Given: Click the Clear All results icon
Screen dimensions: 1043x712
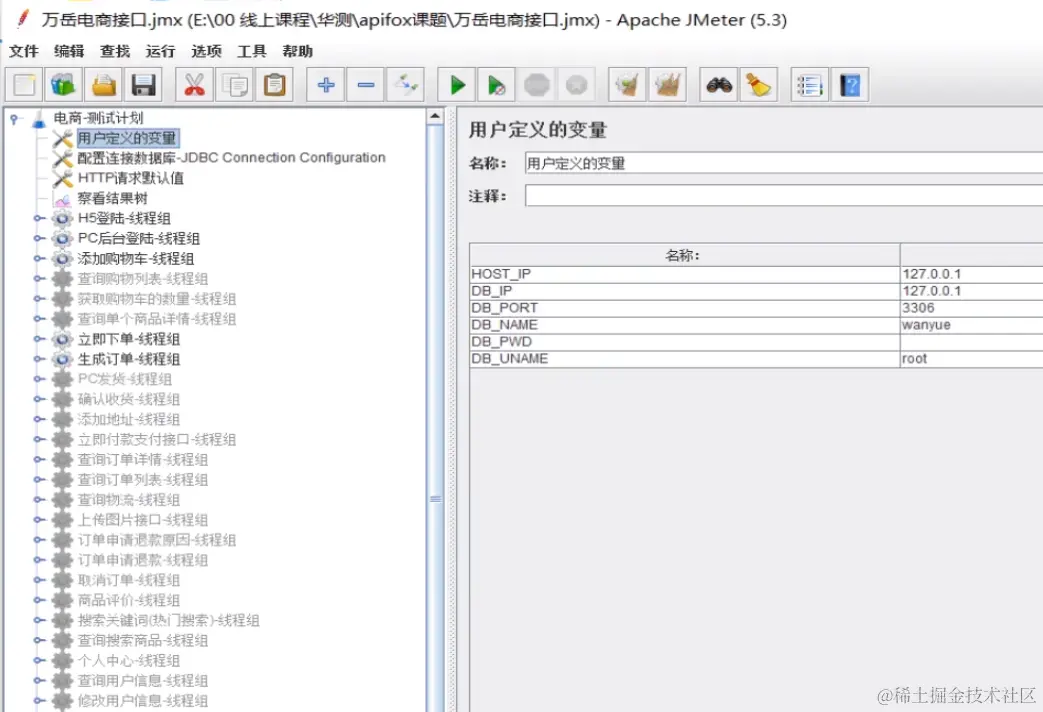Looking at the screenshot, I should [x=667, y=85].
